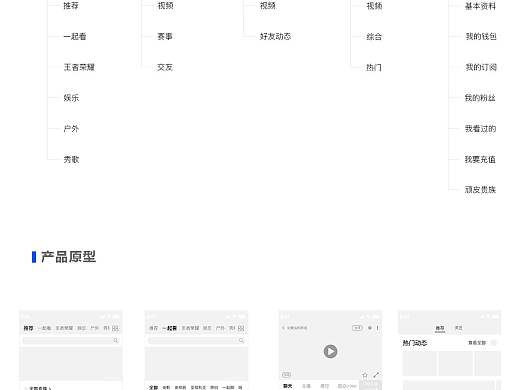The height and width of the screenshot is (390, 520).
Task: Select the 王者荣耀 tree node
Action: pyautogui.click(x=79, y=67)
